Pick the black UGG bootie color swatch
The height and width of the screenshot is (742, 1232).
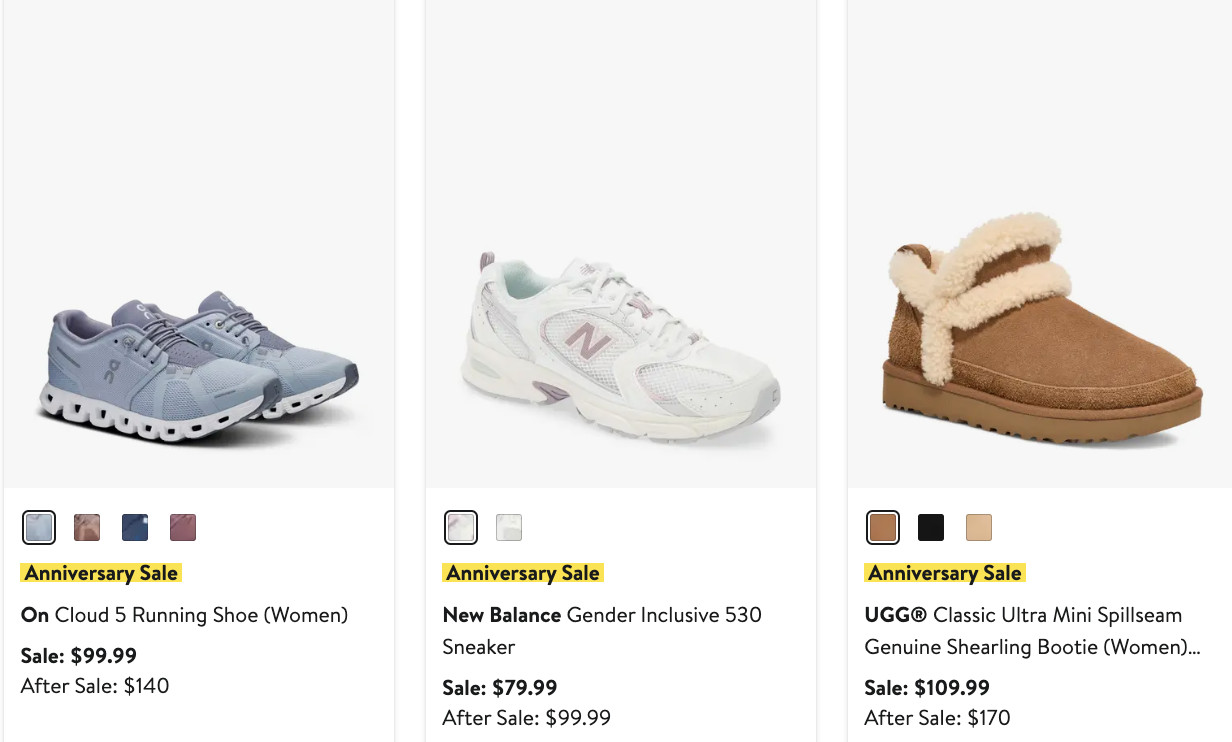931,527
